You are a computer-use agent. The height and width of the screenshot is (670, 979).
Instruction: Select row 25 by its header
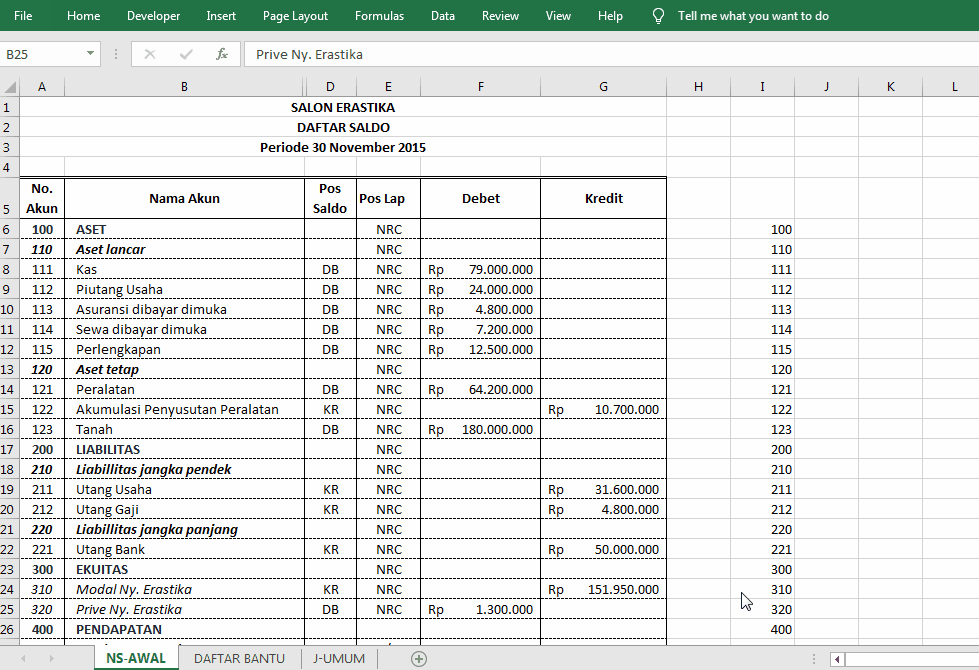point(10,609)
